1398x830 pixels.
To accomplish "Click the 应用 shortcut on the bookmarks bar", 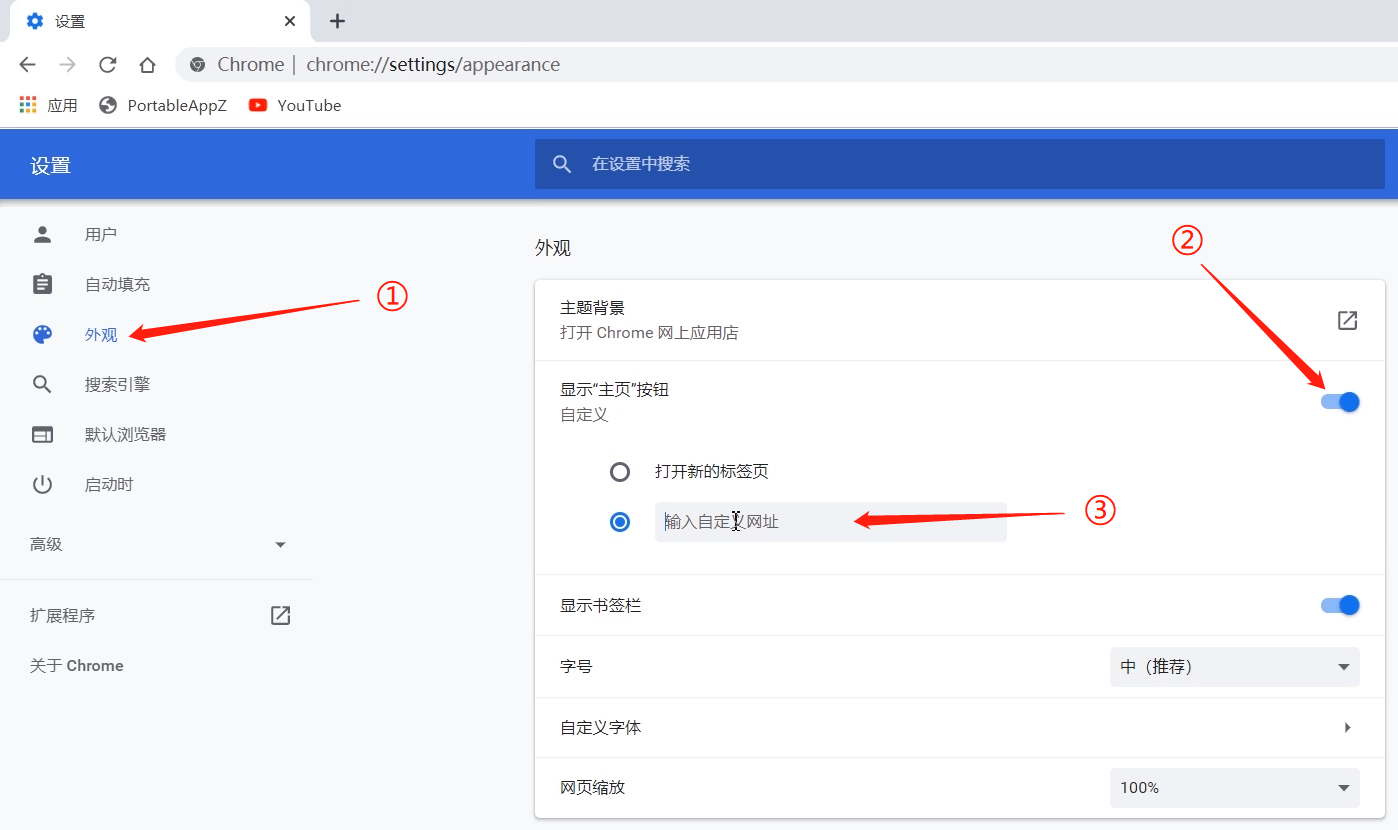I will point(47,105).
